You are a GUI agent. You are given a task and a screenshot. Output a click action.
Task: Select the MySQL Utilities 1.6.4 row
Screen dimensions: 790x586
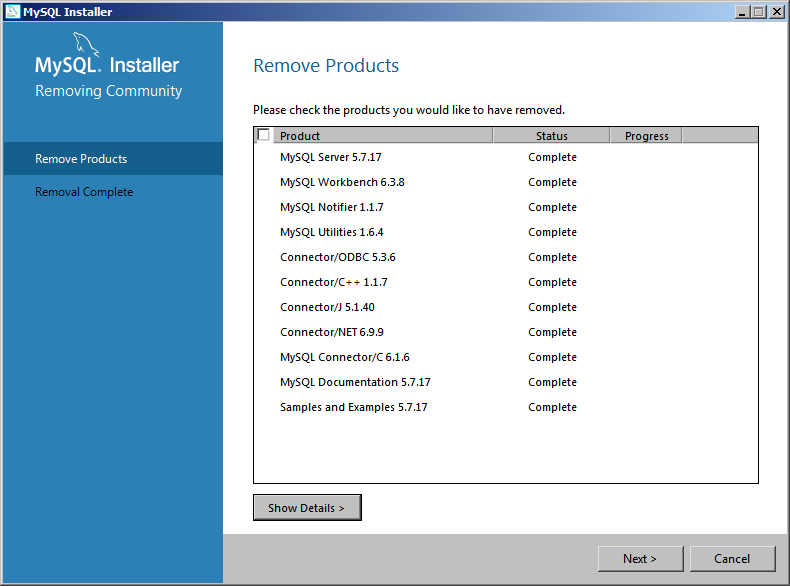[506, 232]
